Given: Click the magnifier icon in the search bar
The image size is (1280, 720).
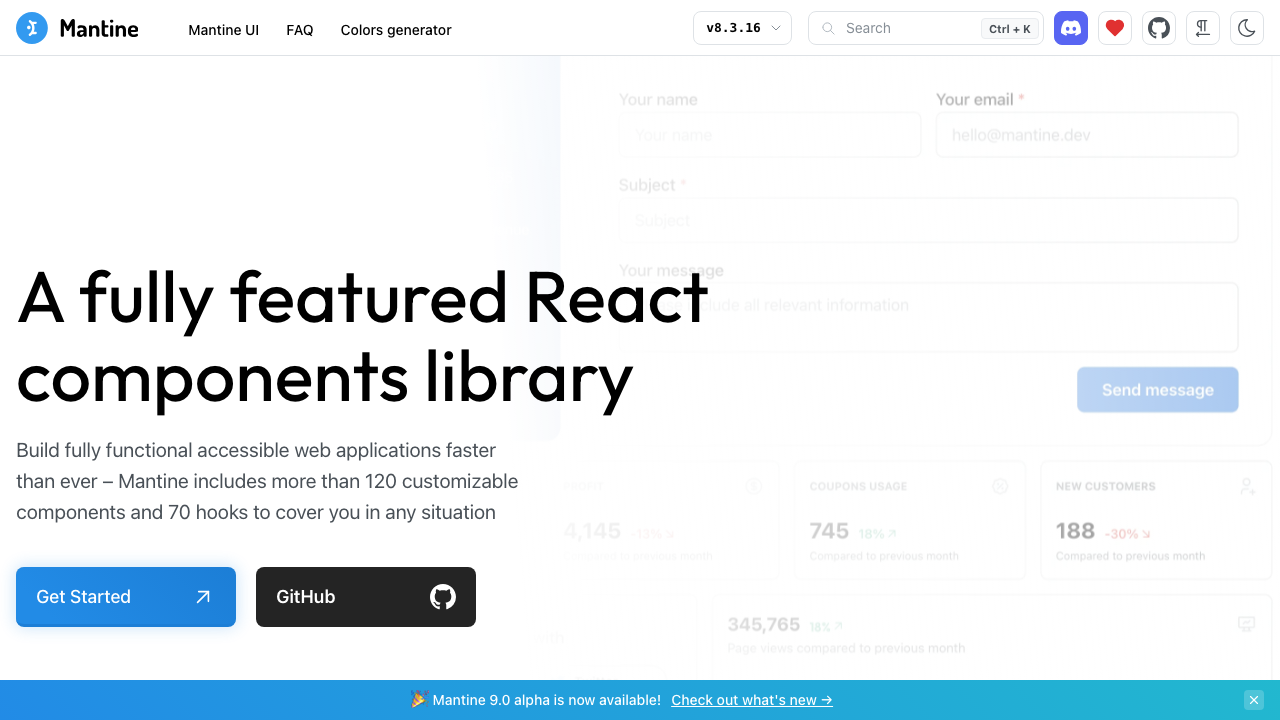Looking at the screenshot, I should pyautogui.click(x=828, y=28).
